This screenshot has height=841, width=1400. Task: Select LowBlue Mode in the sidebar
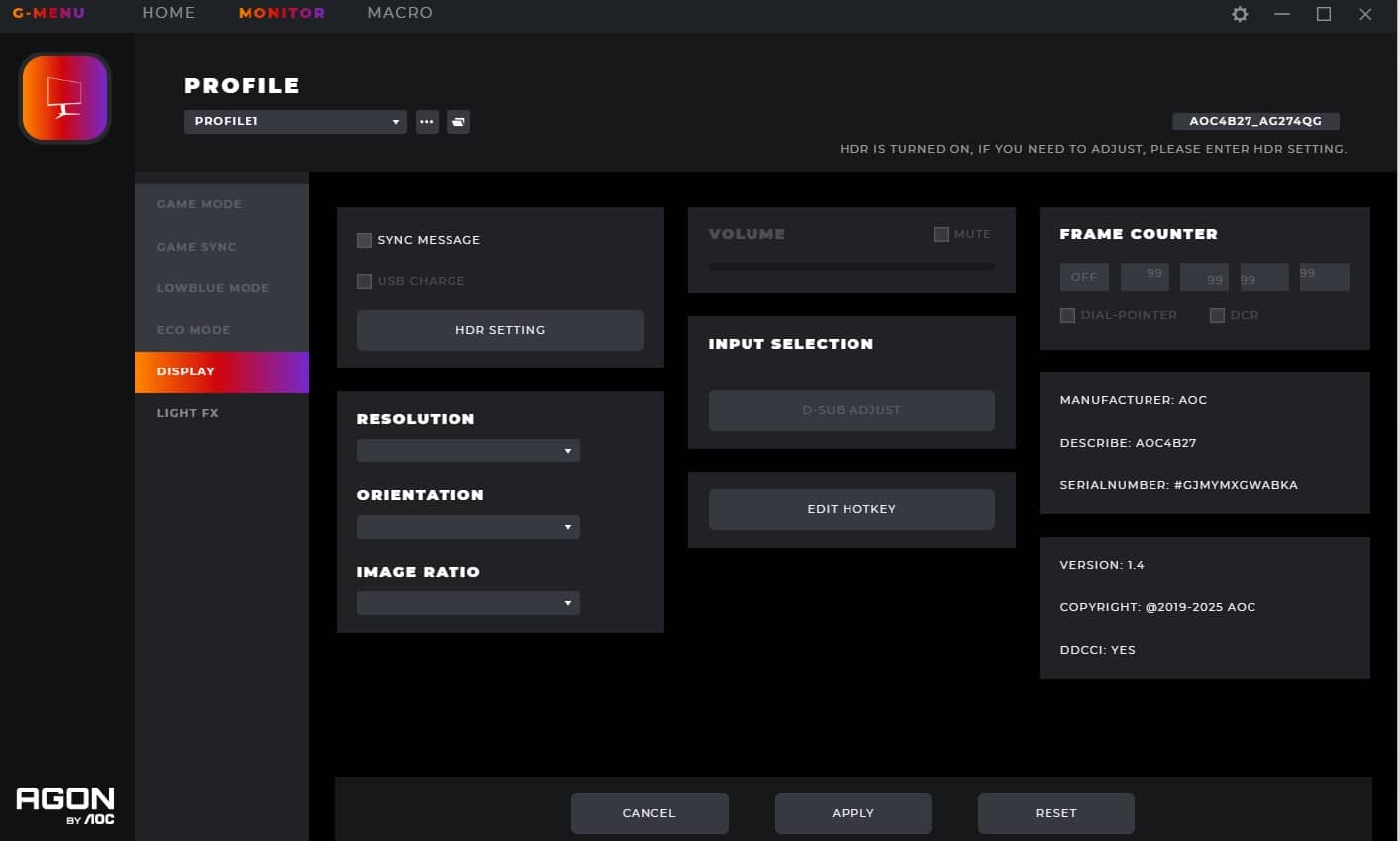[222, 288]
